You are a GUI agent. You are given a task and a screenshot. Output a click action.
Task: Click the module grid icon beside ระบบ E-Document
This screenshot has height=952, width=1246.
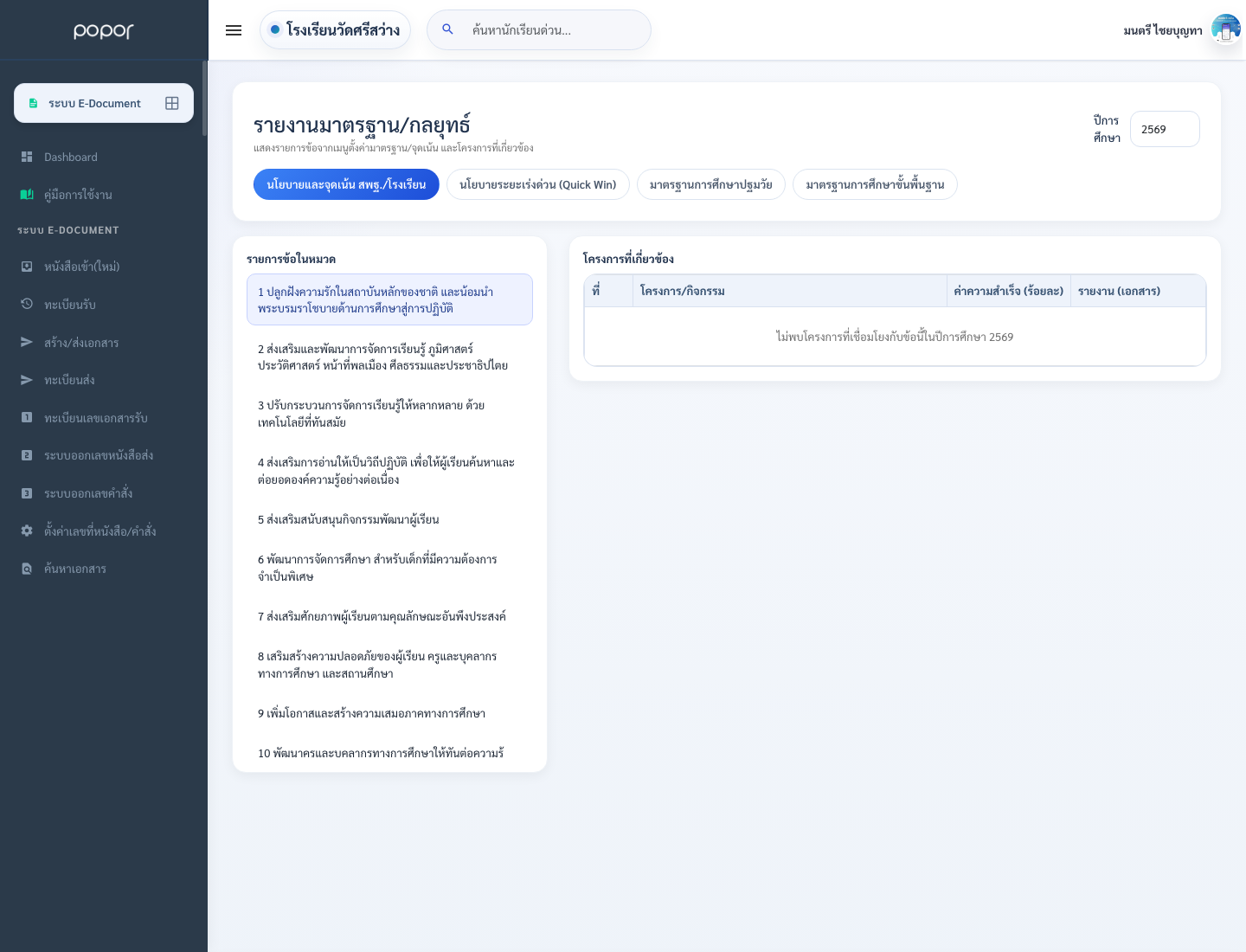point(172,103)
